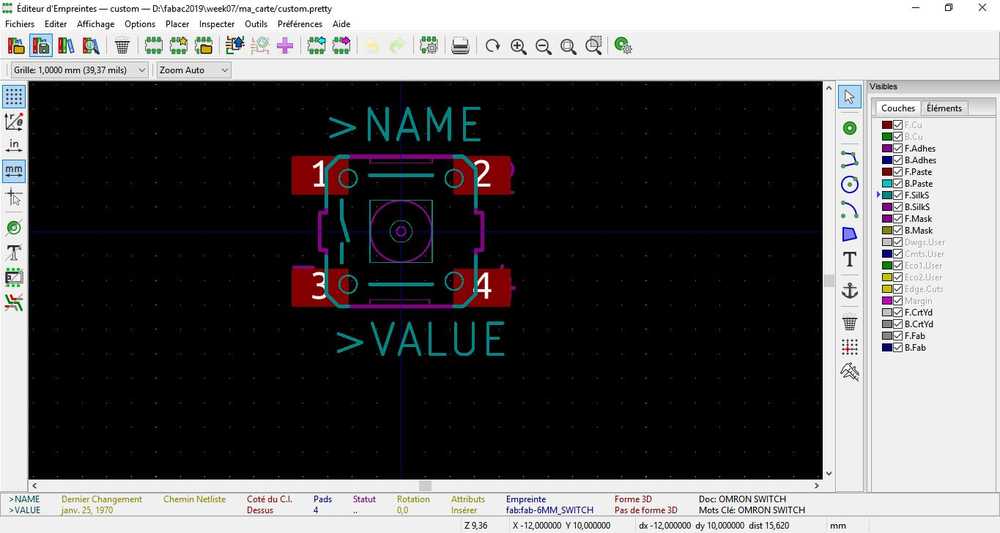
Task: Switch units to millimeters
Action: (14, 171)
